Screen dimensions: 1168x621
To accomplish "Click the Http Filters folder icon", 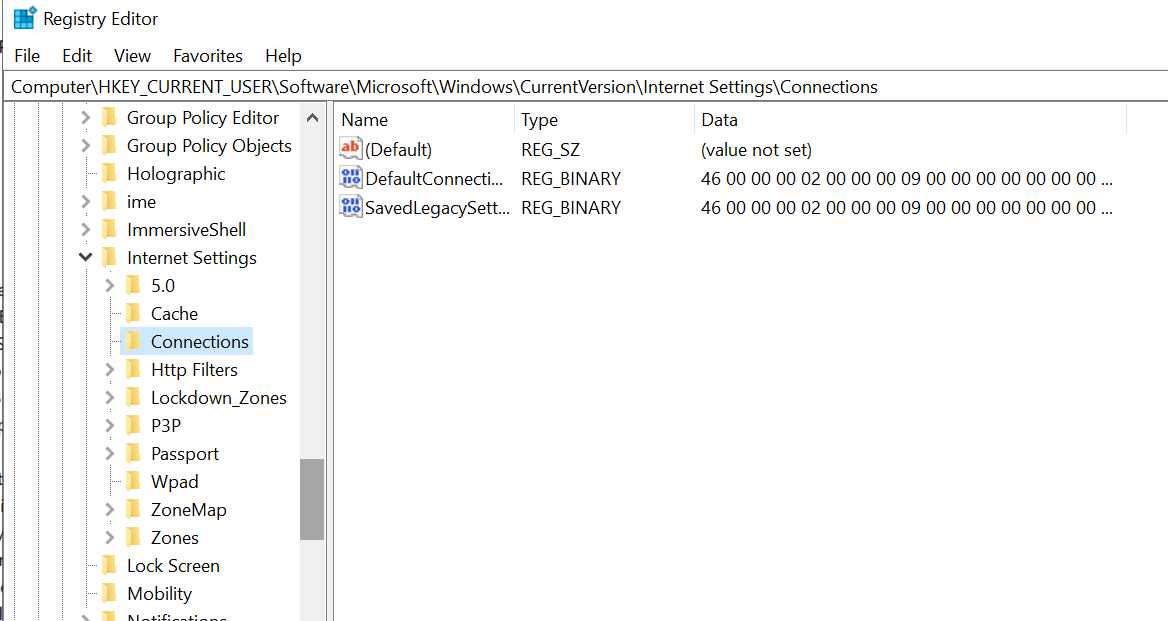I will coord(133,369).
